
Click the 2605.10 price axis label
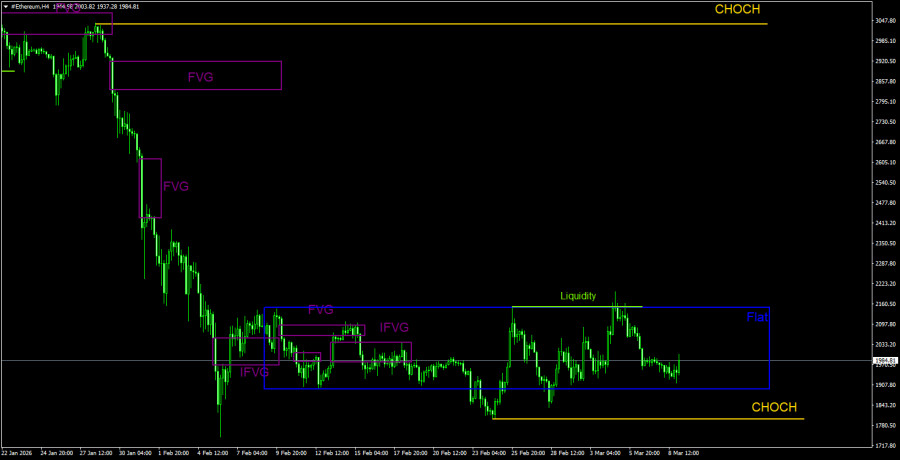click(x=884, y=163)
